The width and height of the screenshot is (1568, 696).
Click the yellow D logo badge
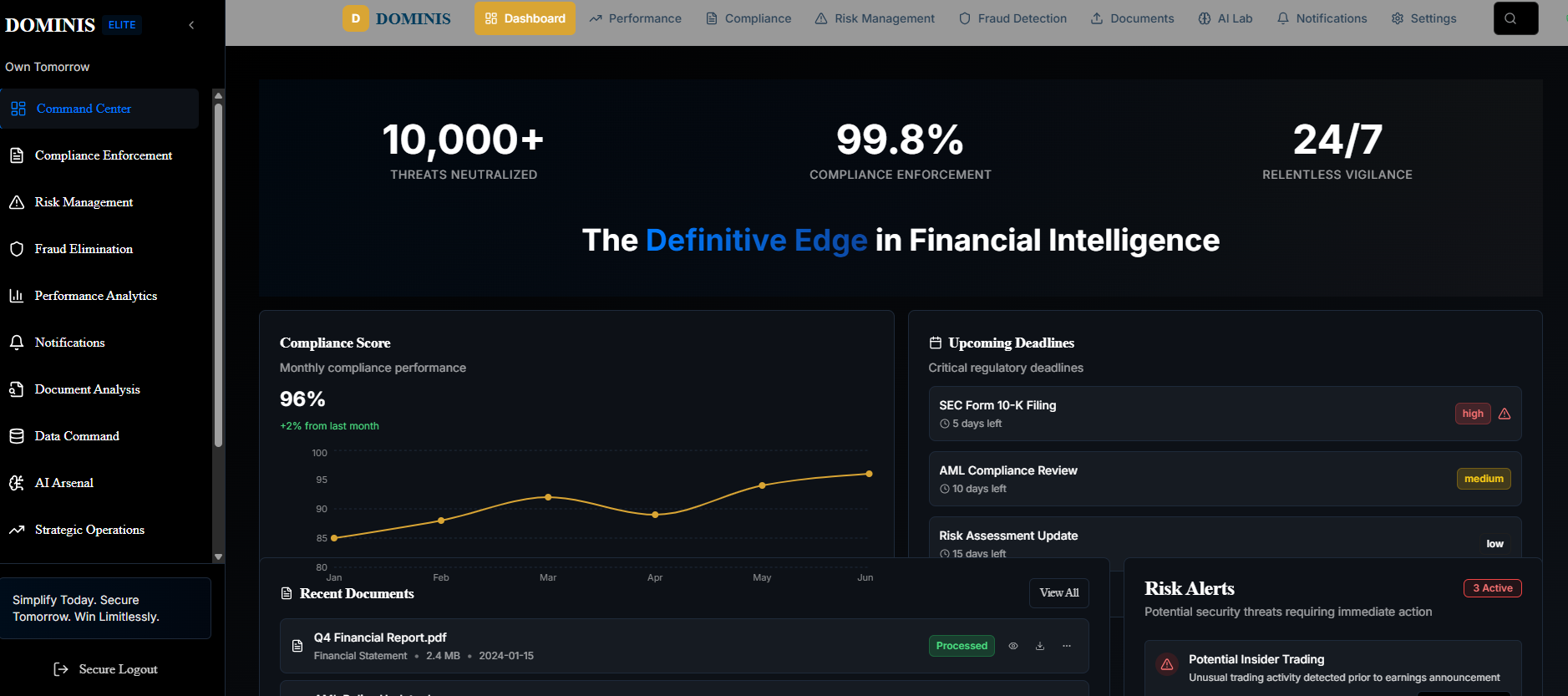point(356,18)
